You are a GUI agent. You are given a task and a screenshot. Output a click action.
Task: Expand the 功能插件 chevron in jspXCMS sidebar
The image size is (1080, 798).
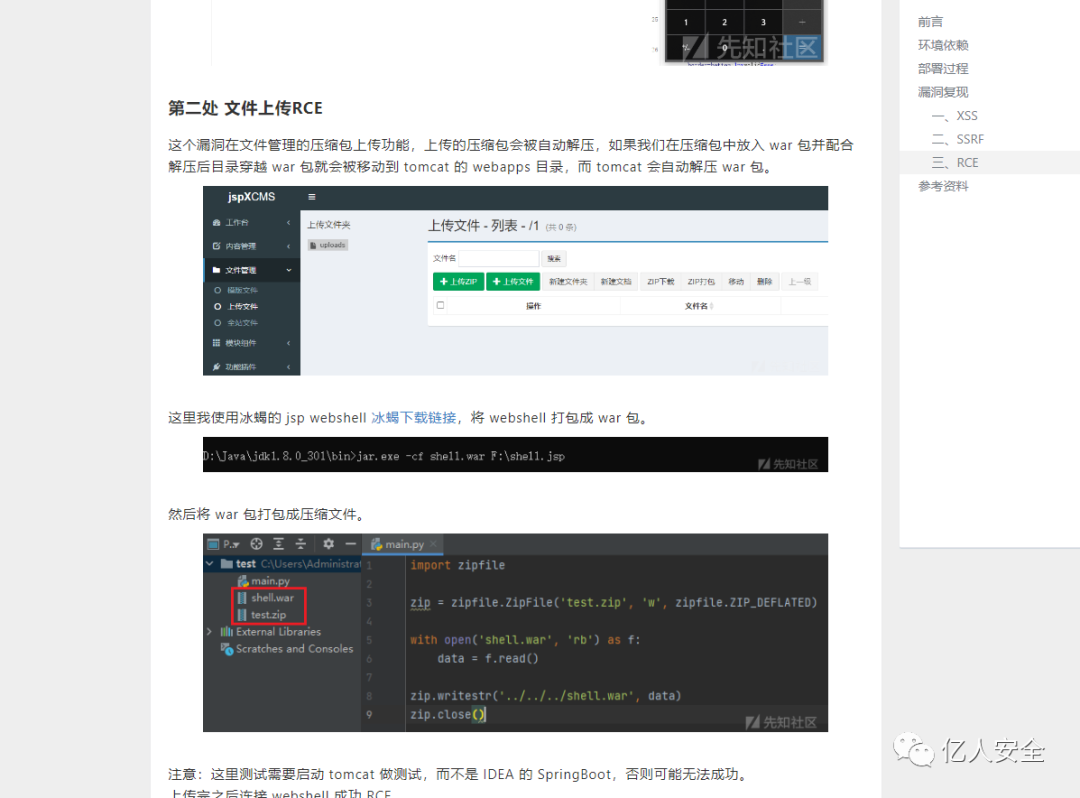[x=289, y=366]
